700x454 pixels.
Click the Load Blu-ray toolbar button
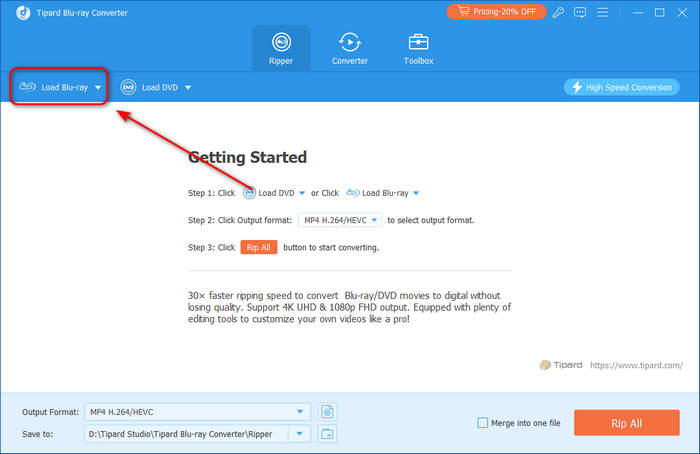click(58, 87)
